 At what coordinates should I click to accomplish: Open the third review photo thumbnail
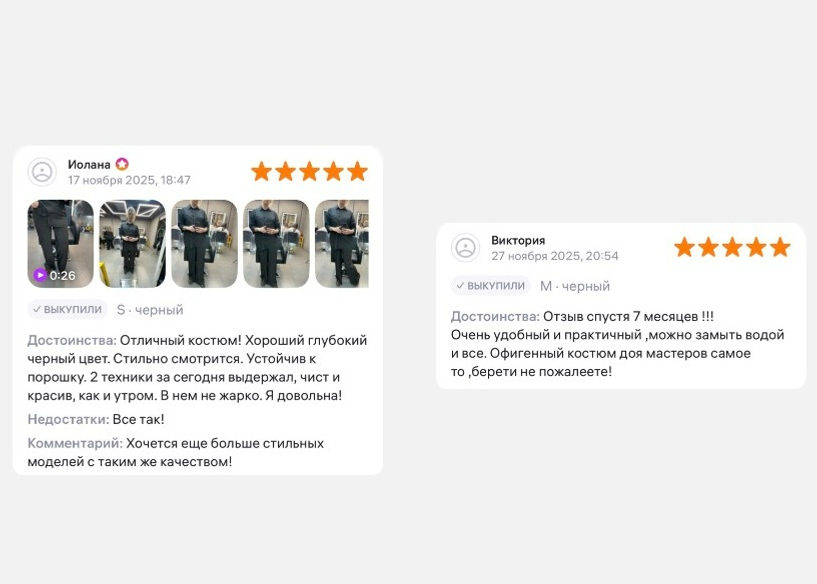[x=204, y=244]
